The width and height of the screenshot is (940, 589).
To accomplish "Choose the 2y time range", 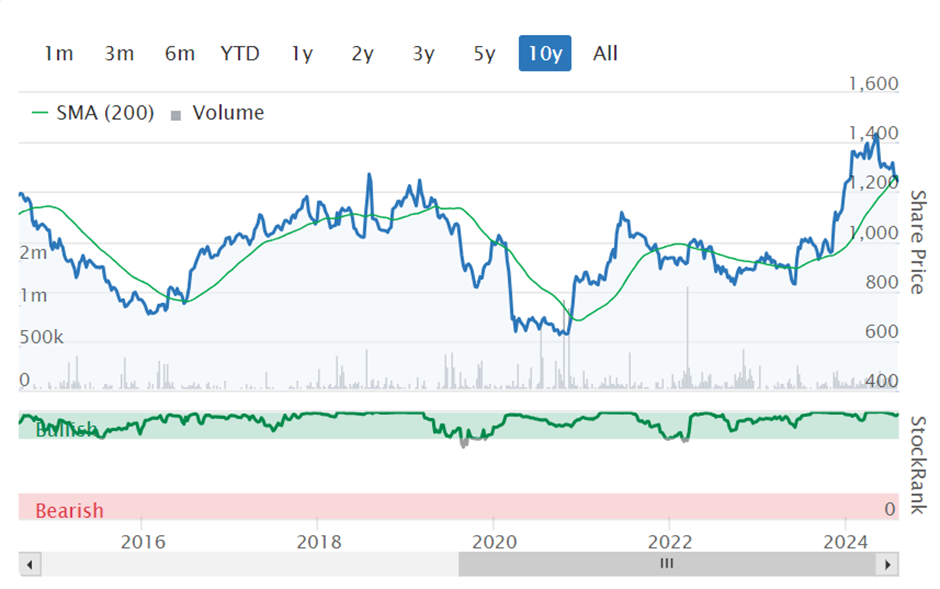I will 362,53.
